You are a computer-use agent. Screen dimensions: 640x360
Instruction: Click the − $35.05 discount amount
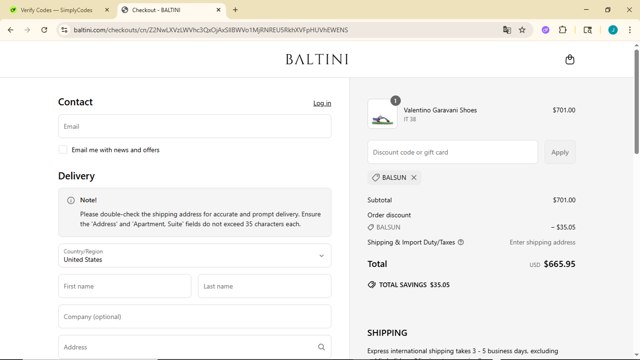563,227
